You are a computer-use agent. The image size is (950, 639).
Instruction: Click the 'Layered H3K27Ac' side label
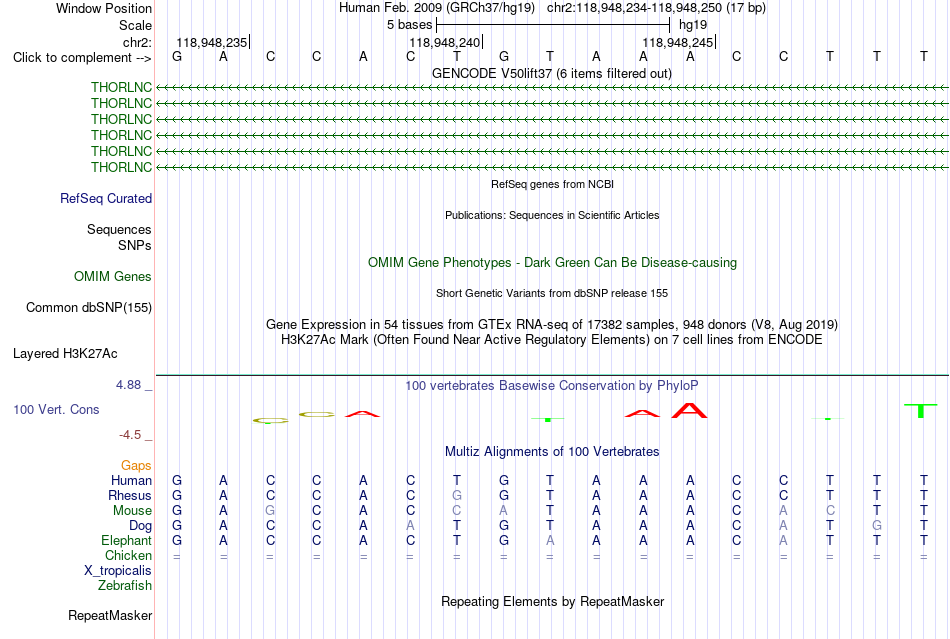pyautogui.click(x=65, y=354)
